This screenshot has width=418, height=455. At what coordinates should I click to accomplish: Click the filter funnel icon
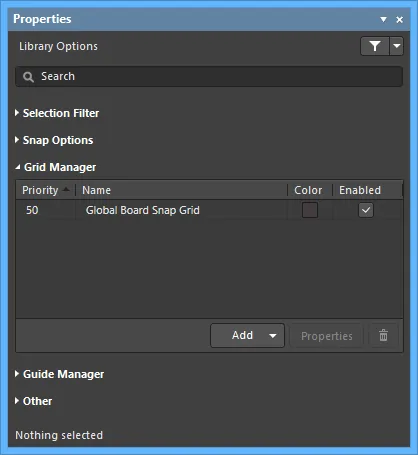point(375,46)
